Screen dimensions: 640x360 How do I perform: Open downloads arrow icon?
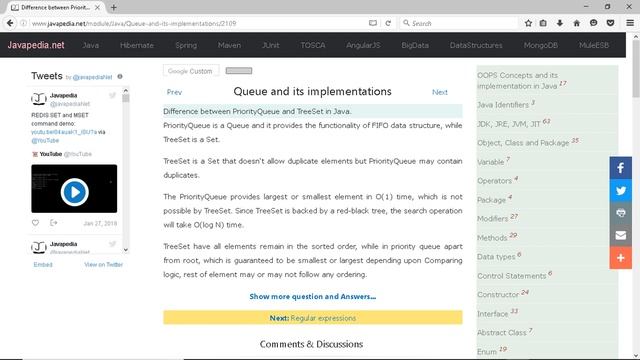pos(560,23)
